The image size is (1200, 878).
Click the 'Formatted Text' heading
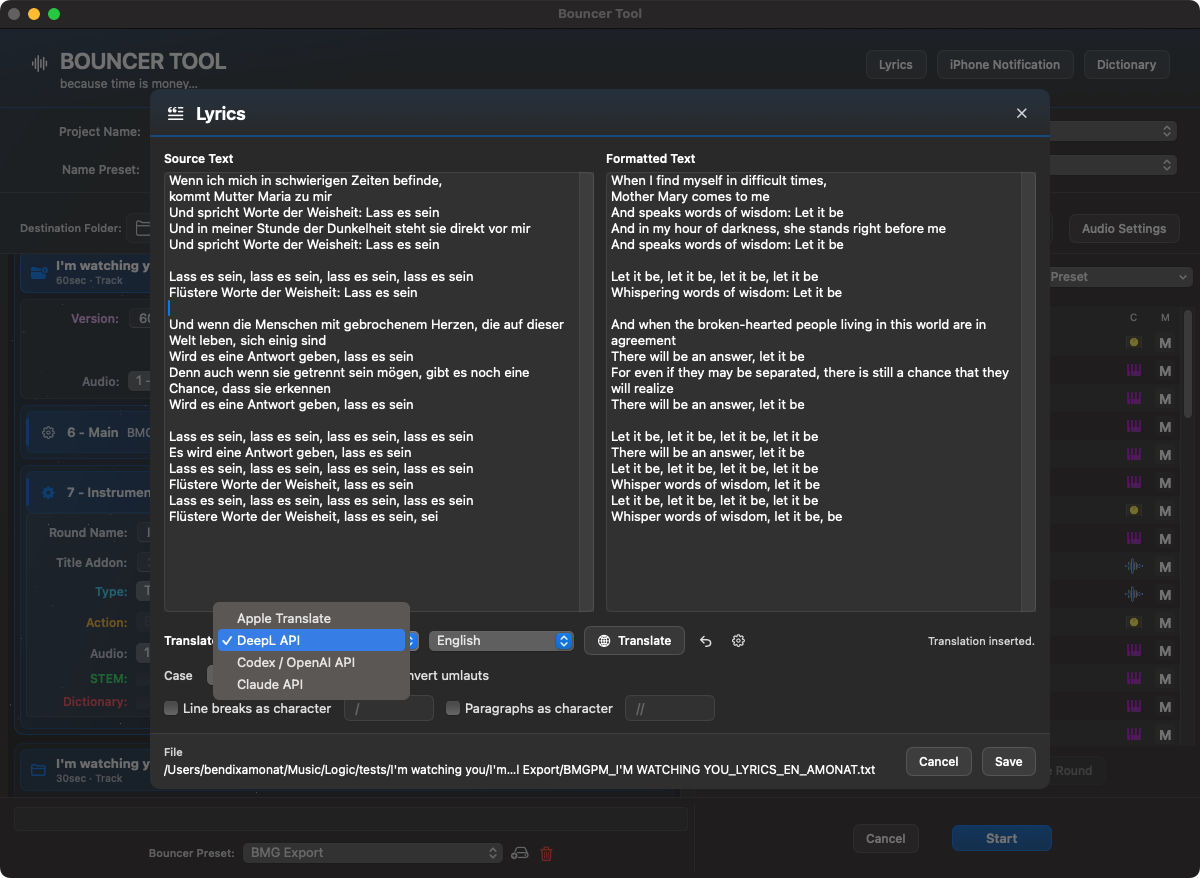click(x=651, y=159)
